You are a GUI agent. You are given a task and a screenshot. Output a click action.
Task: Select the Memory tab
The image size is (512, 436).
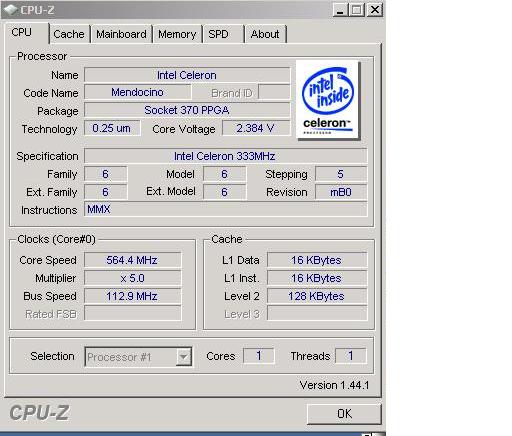(177, 34)
